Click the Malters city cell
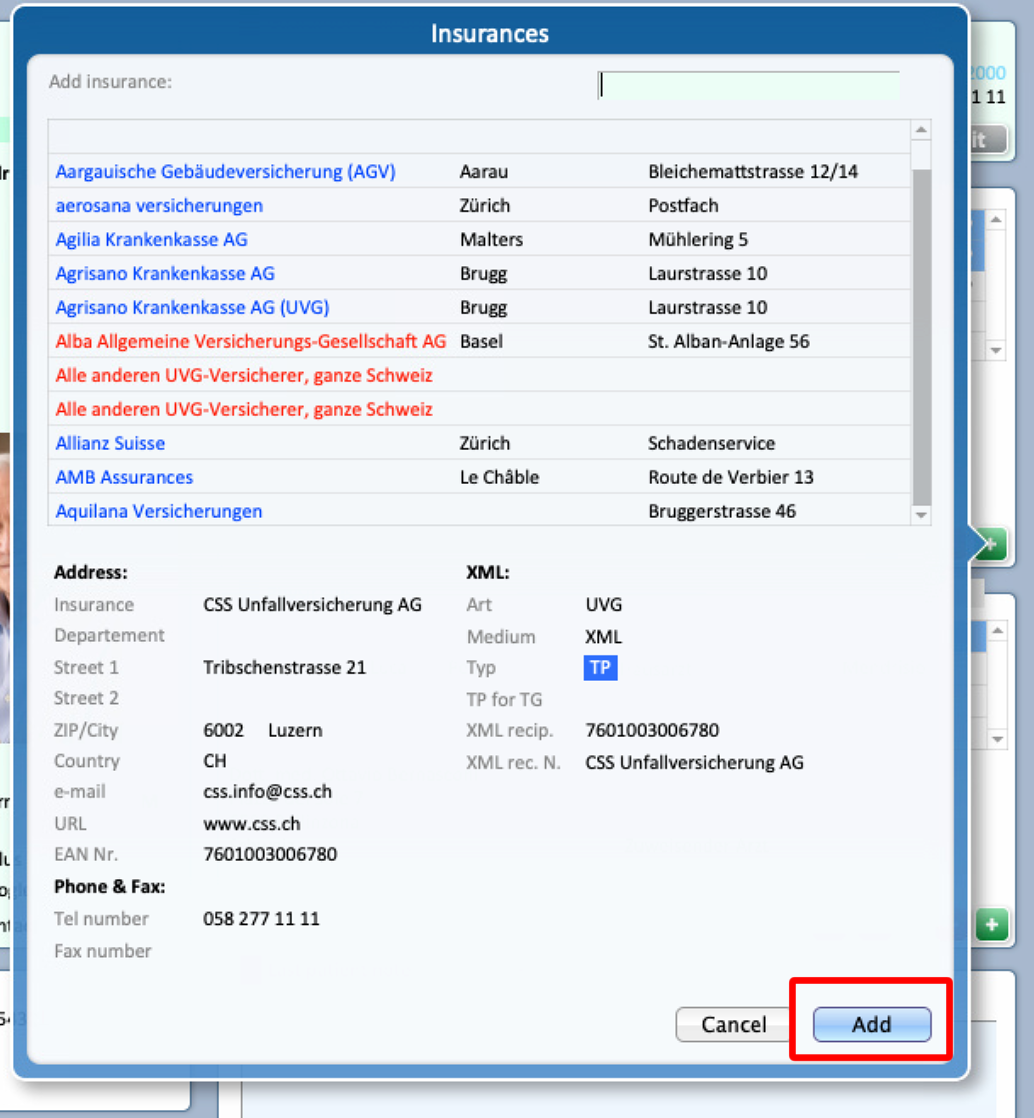 click(491, 240)
